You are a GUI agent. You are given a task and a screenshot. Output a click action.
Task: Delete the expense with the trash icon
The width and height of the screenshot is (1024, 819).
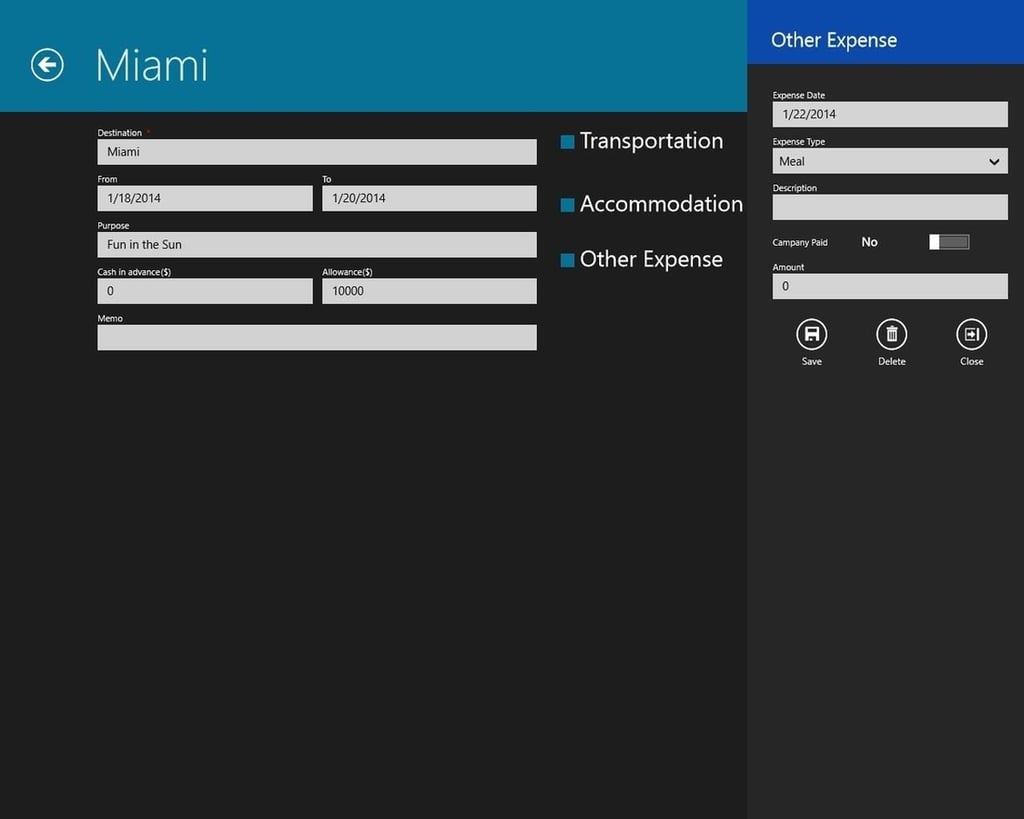tap(891, 334)
